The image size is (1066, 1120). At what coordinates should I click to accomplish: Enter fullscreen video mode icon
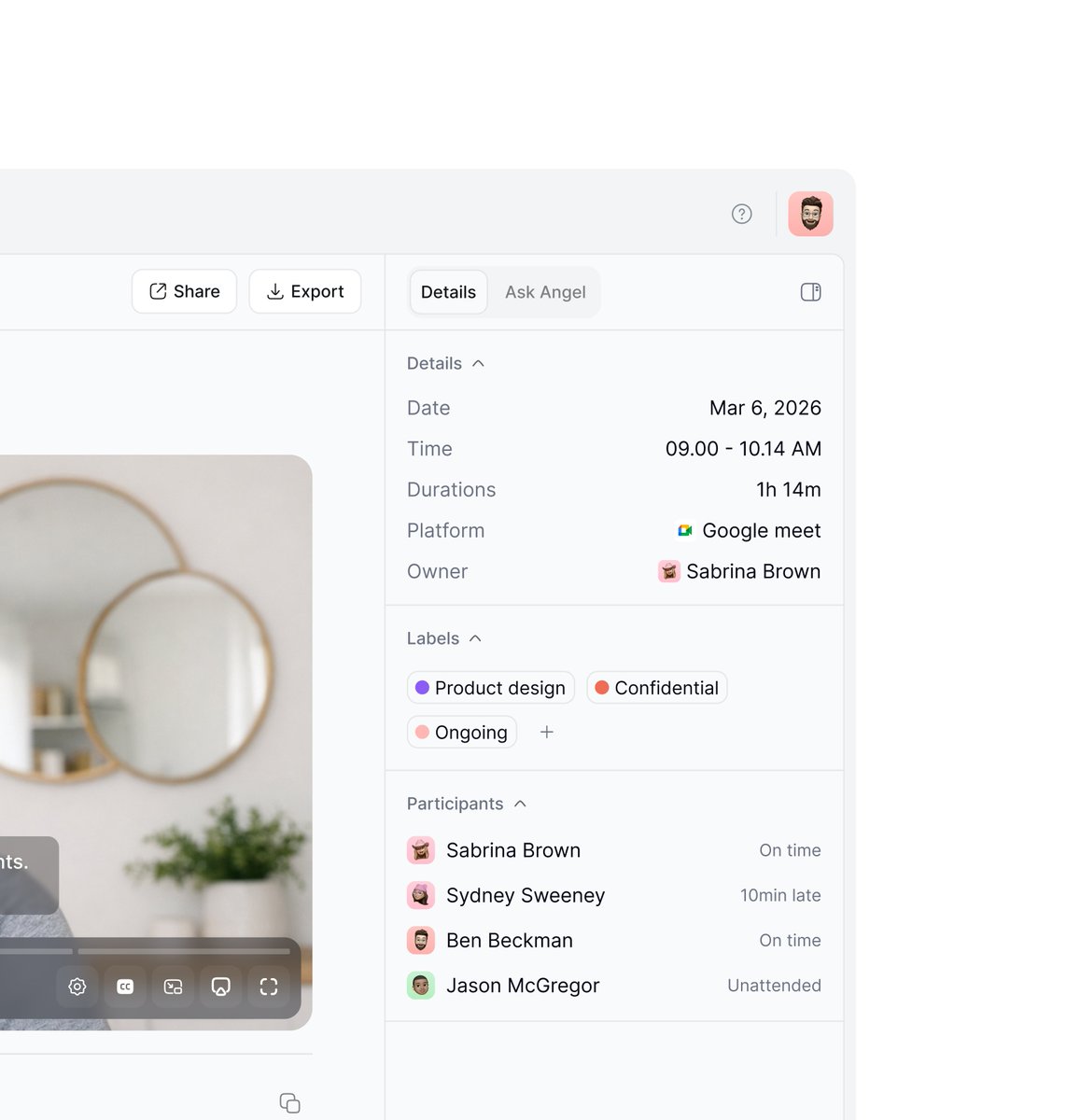coord(269,987)
